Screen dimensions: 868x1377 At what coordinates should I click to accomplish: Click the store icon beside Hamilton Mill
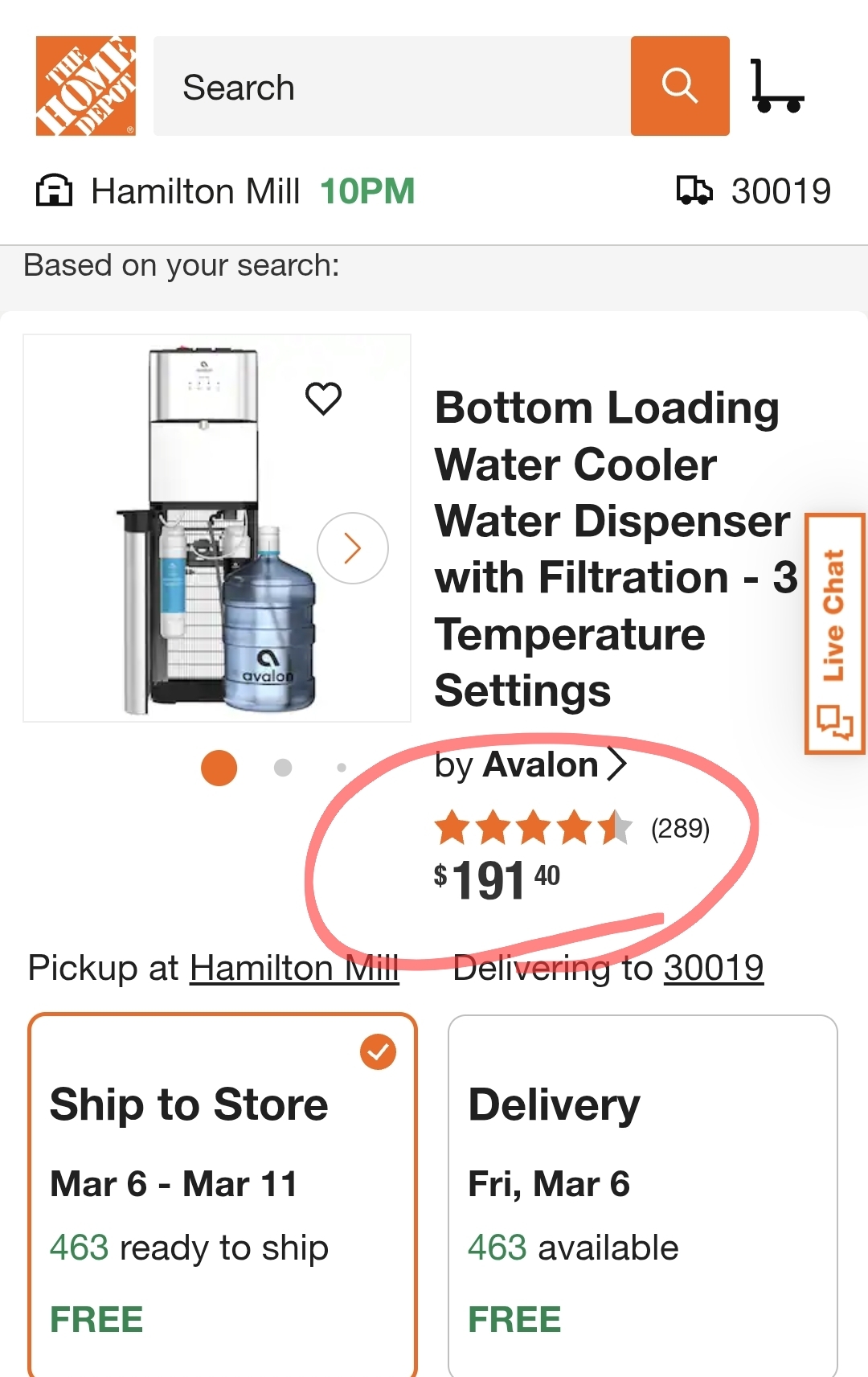coord(54,191)
